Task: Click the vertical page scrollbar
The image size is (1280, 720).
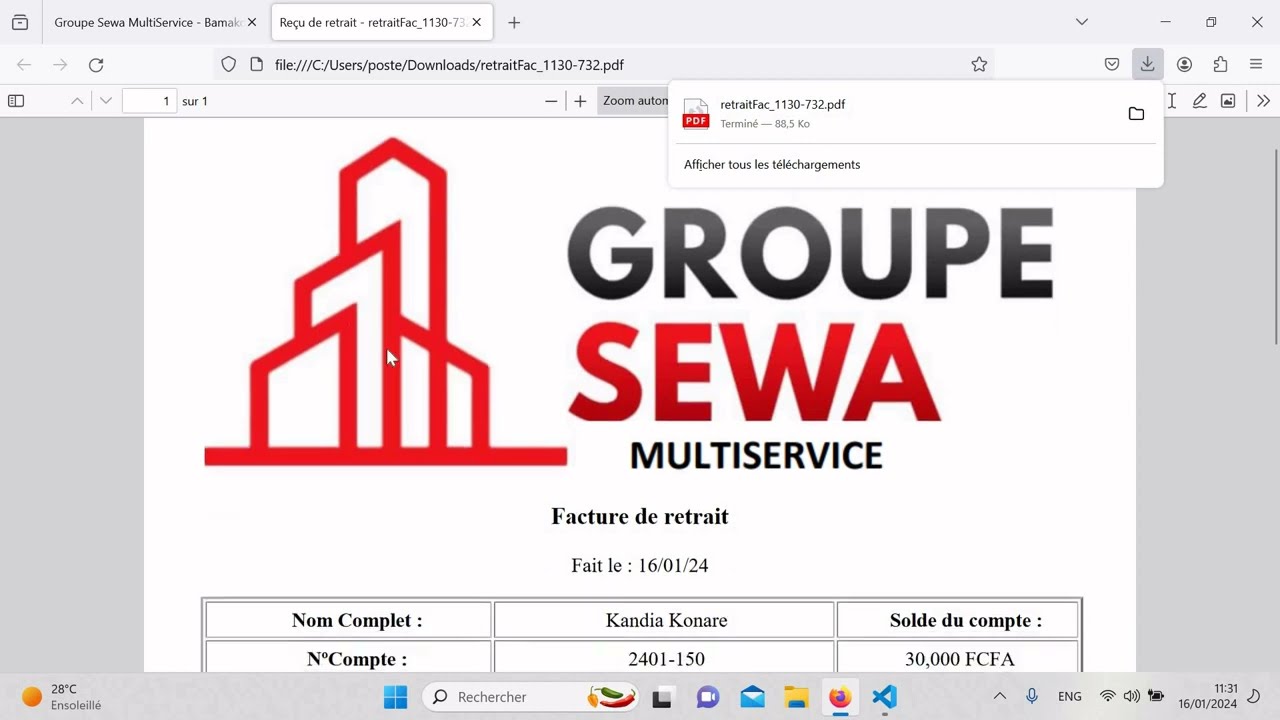Action: [1275, 247]
